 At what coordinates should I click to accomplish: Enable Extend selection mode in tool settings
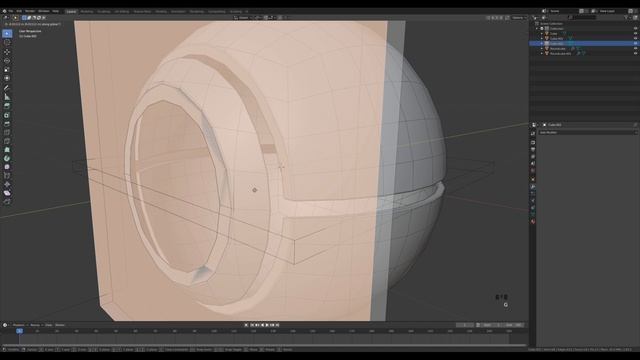[x=29, y=18]
